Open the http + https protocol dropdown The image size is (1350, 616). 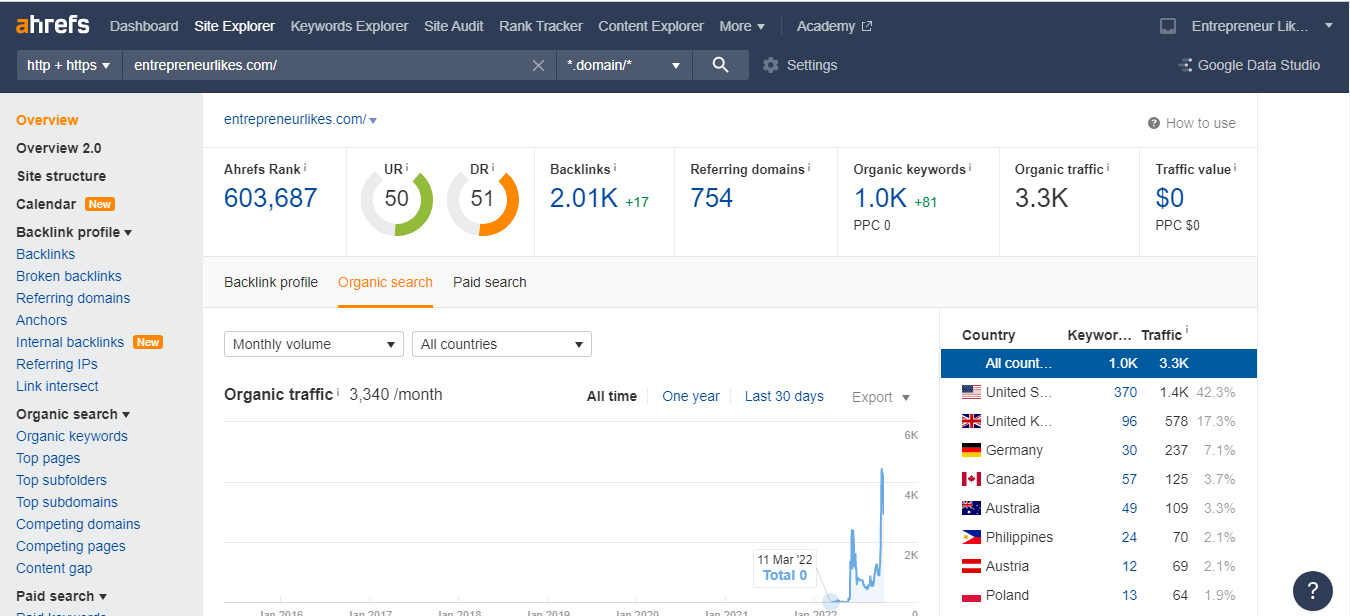coord(68,65)
